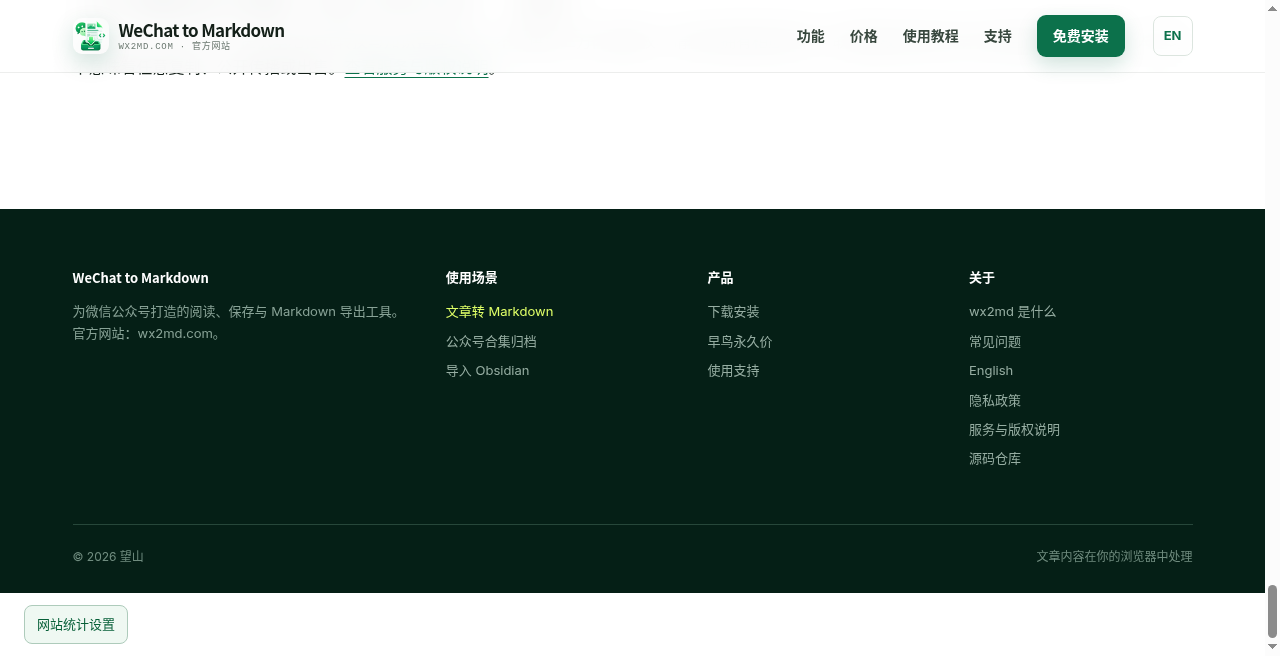Open 使用教程 in the header

coord(930,36)
